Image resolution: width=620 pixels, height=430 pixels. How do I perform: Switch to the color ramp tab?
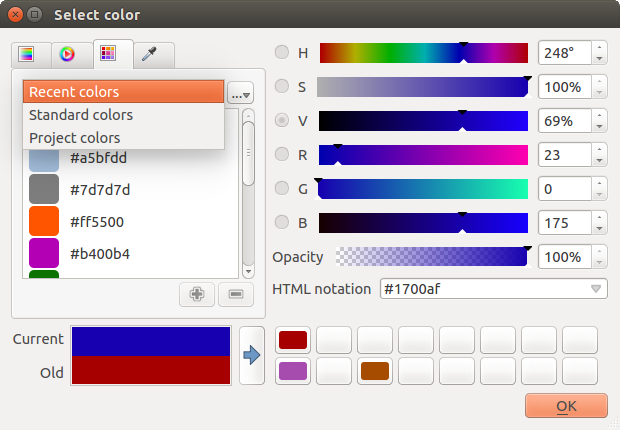(x=27, y=54)
